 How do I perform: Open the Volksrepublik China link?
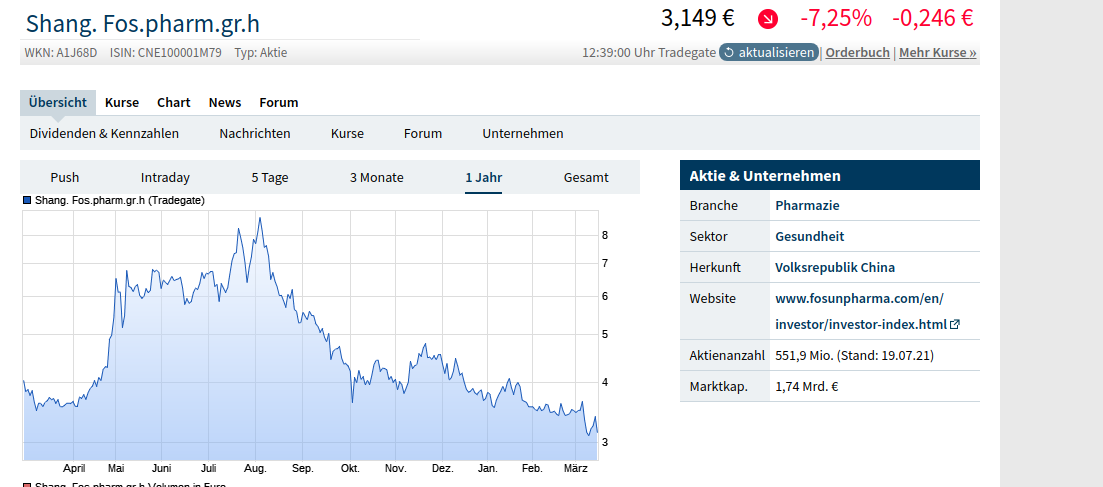point(835,267)
